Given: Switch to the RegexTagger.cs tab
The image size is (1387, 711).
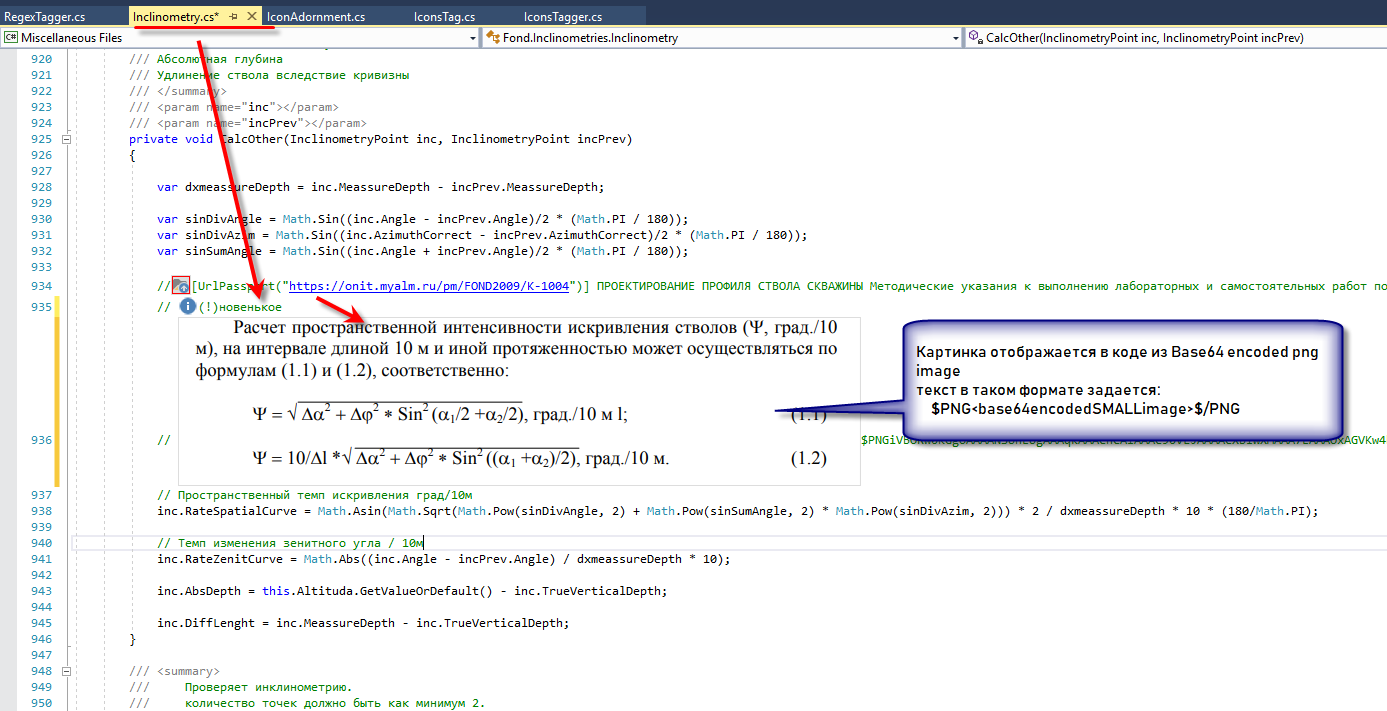Looking at the screenshot, I should point(45,17).
